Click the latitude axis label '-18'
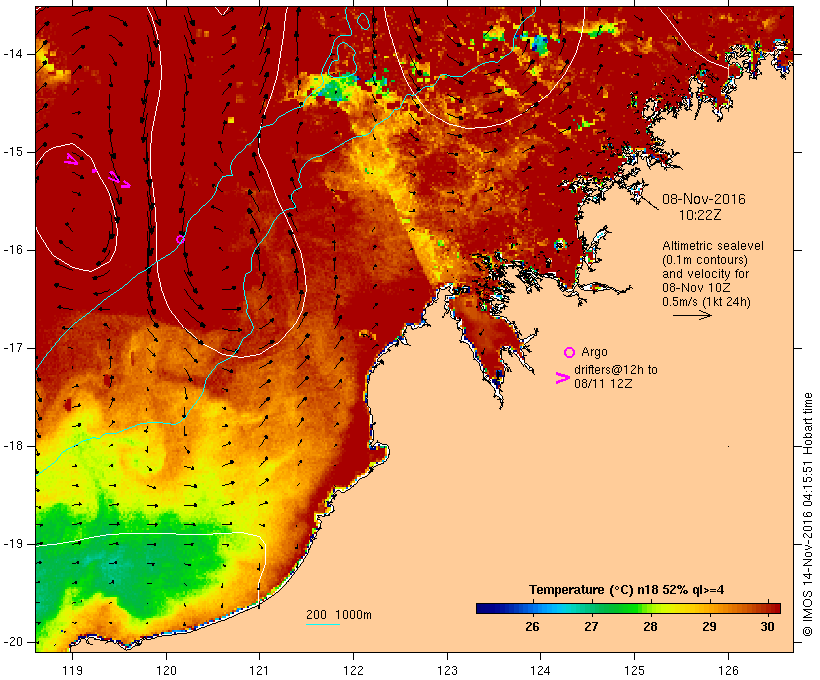This screenshot has height=680, width=820. pyautogui.click(x=13, y=446)
